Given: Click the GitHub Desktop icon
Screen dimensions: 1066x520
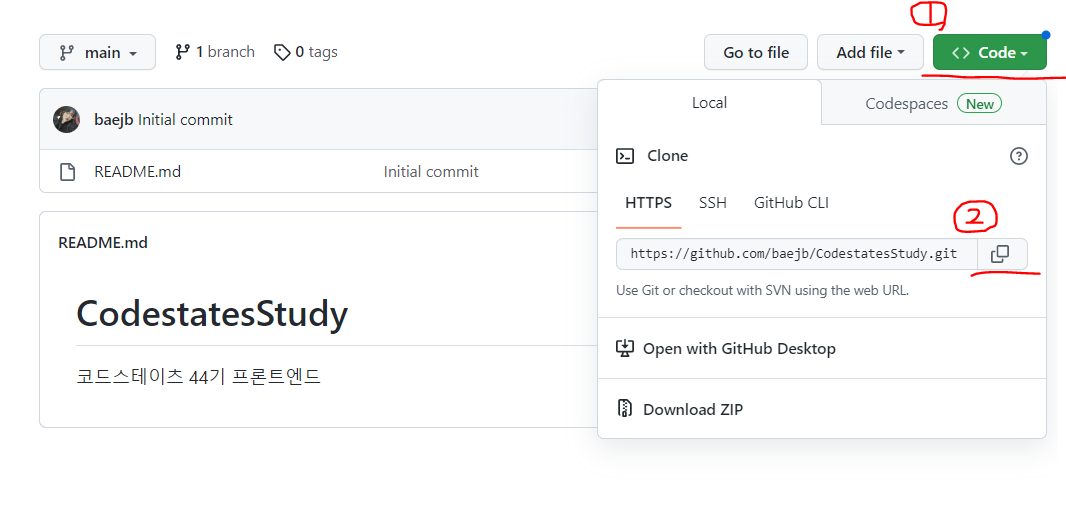Looking at the screenshot, I should coord(625,348).
